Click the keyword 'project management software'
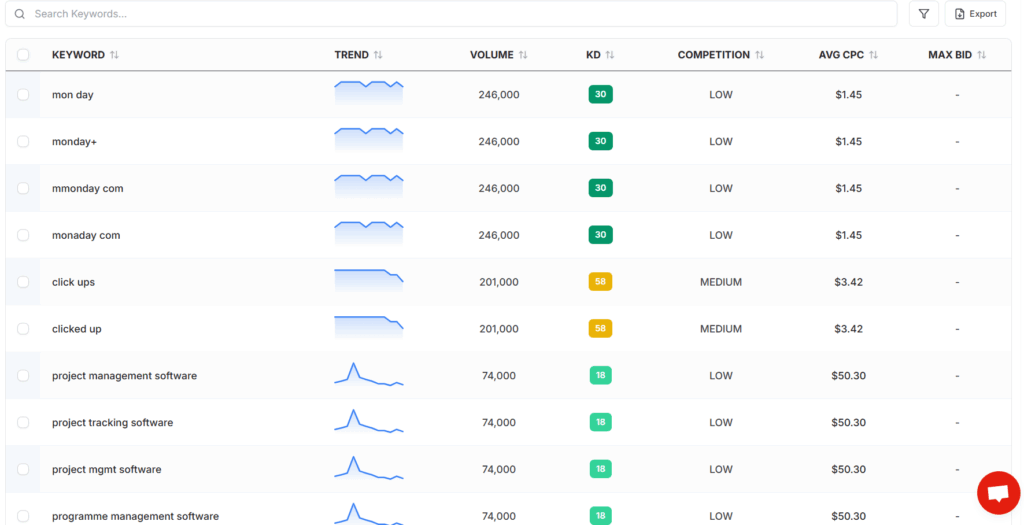The image size is (1024, 525). [x=124, y=376]
